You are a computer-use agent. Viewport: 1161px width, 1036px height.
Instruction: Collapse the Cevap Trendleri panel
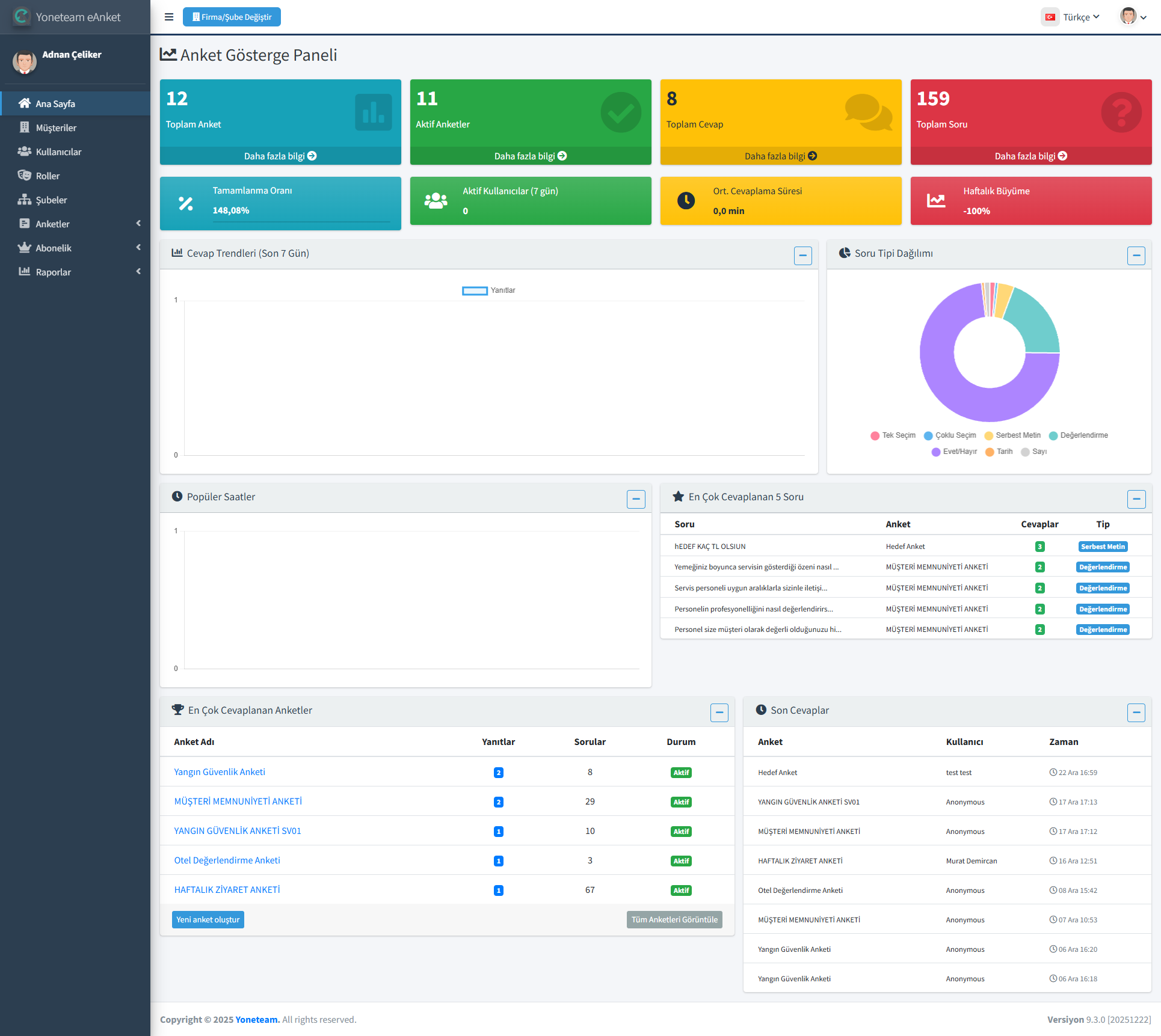(x=802, y=256)
